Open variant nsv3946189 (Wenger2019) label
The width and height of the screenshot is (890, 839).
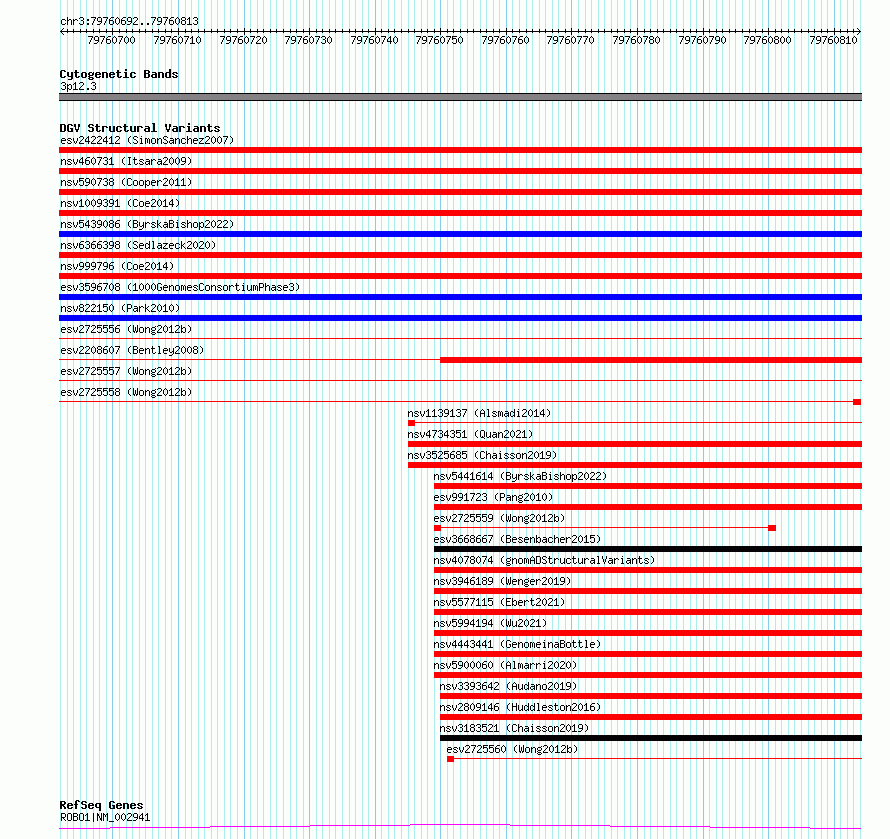(502, 581)
